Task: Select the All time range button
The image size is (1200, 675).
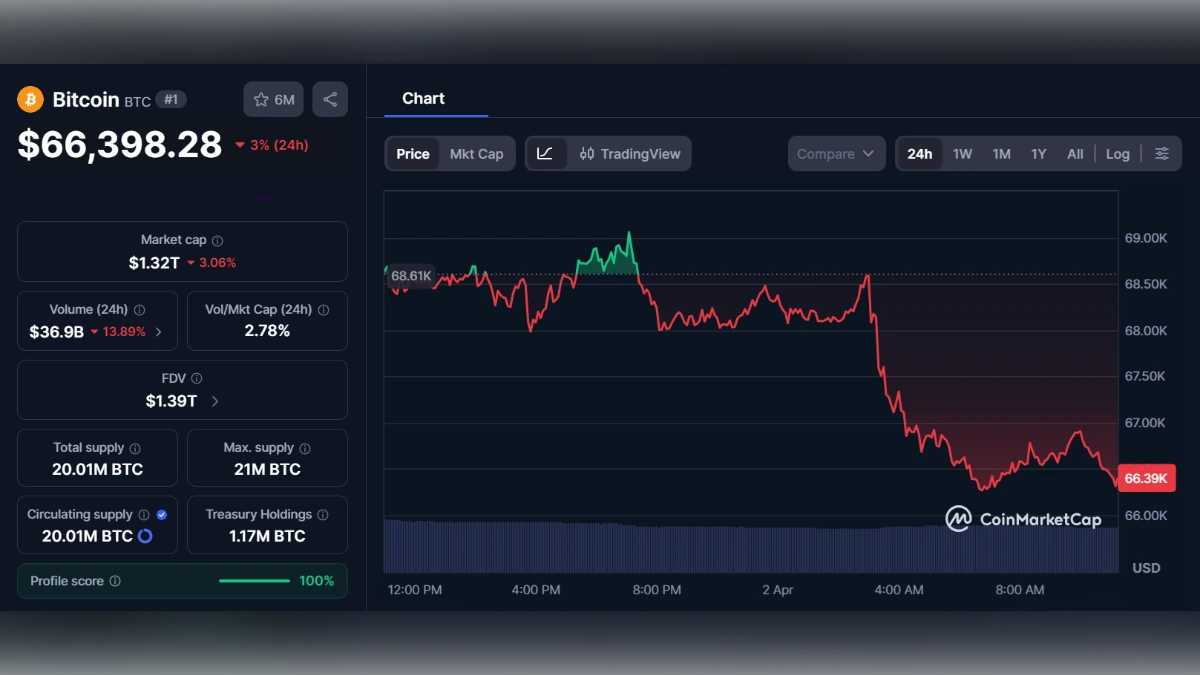Action: (x=1075, y=153)
